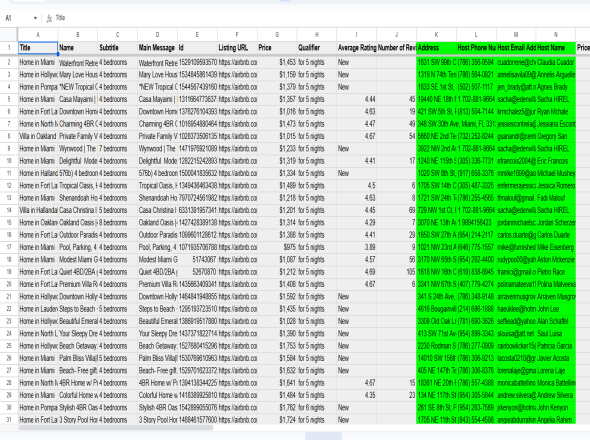Select row 1 header number
Viewport: 590px width, 440px height.
click(x=9, y=48)
